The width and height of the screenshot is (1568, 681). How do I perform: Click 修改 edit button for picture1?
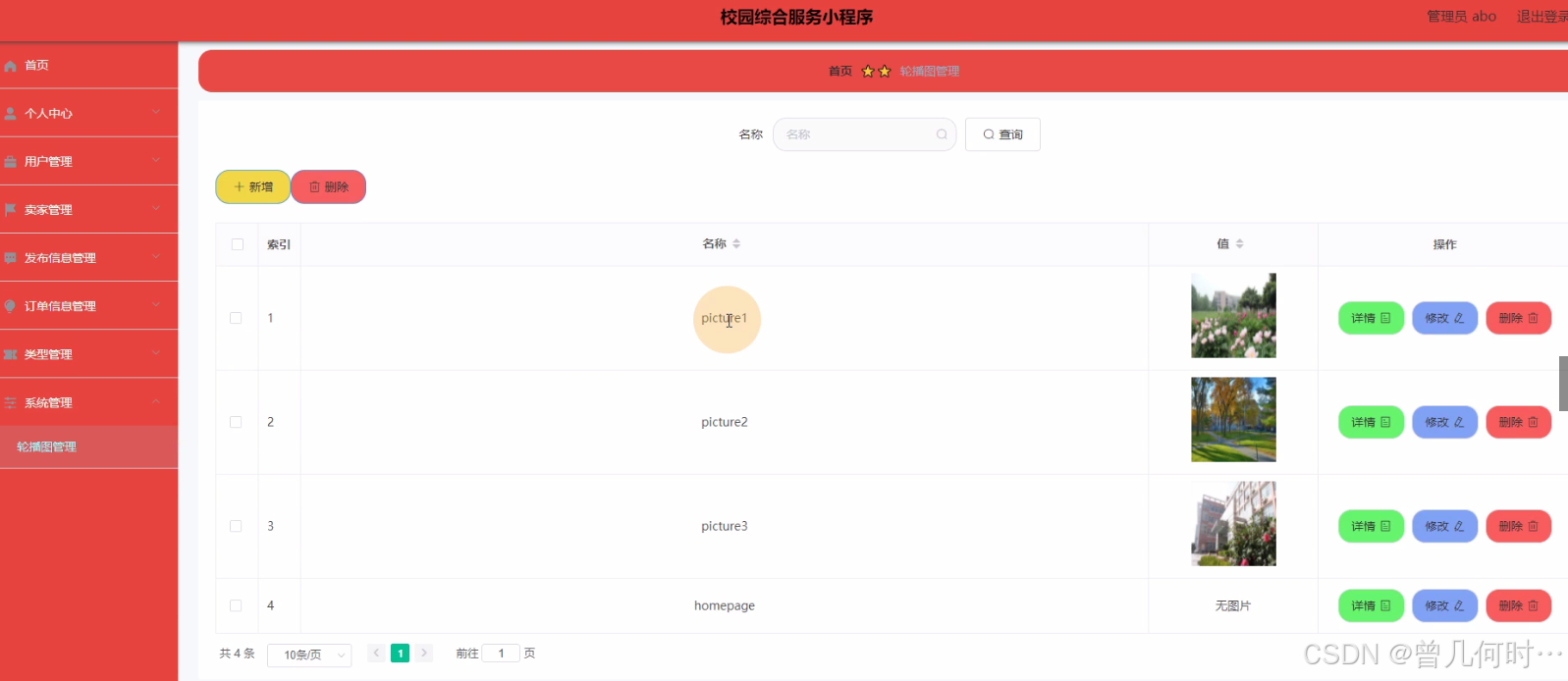tap(1444, 318)
